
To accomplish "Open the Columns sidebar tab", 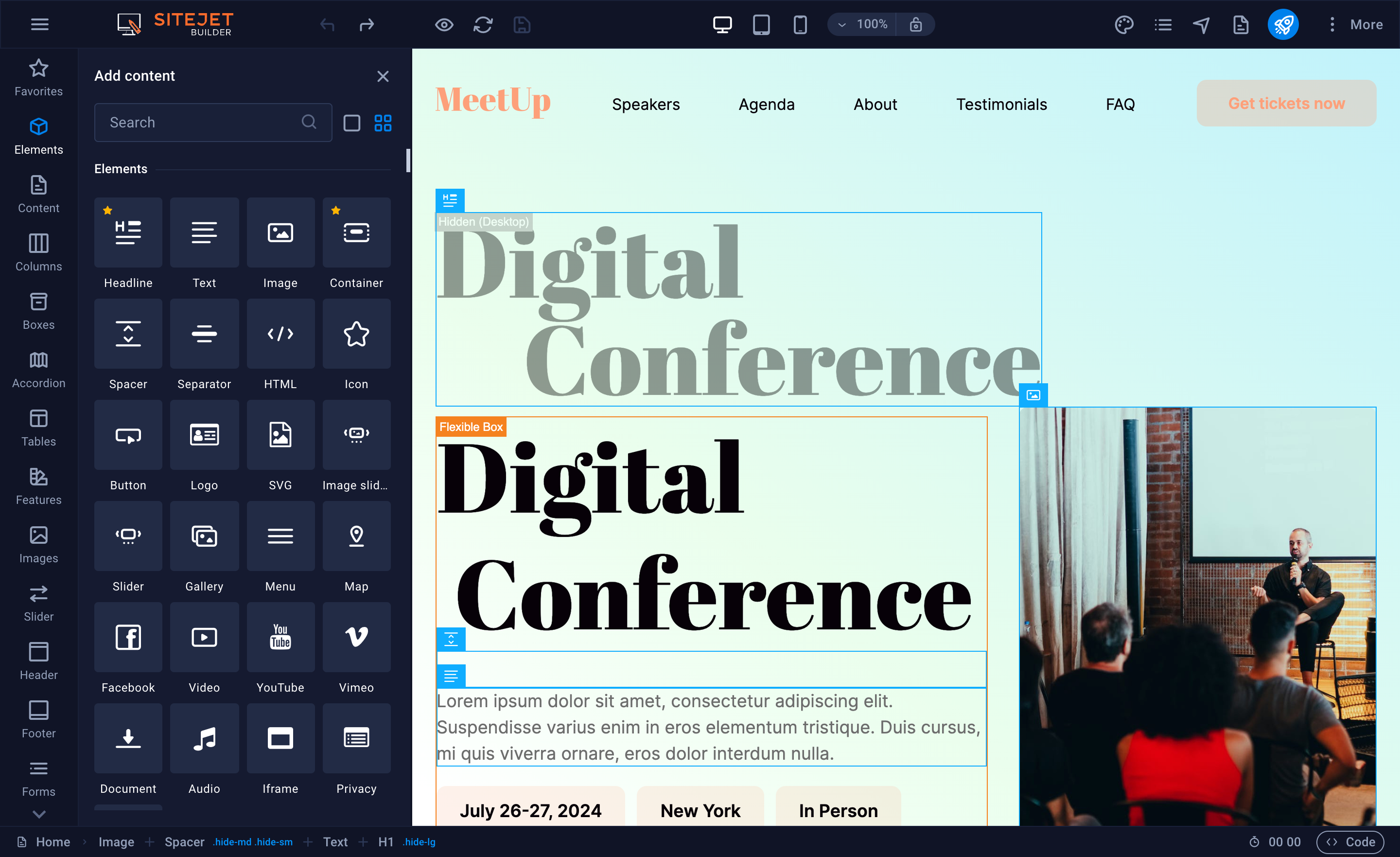I will coord(38,252).
